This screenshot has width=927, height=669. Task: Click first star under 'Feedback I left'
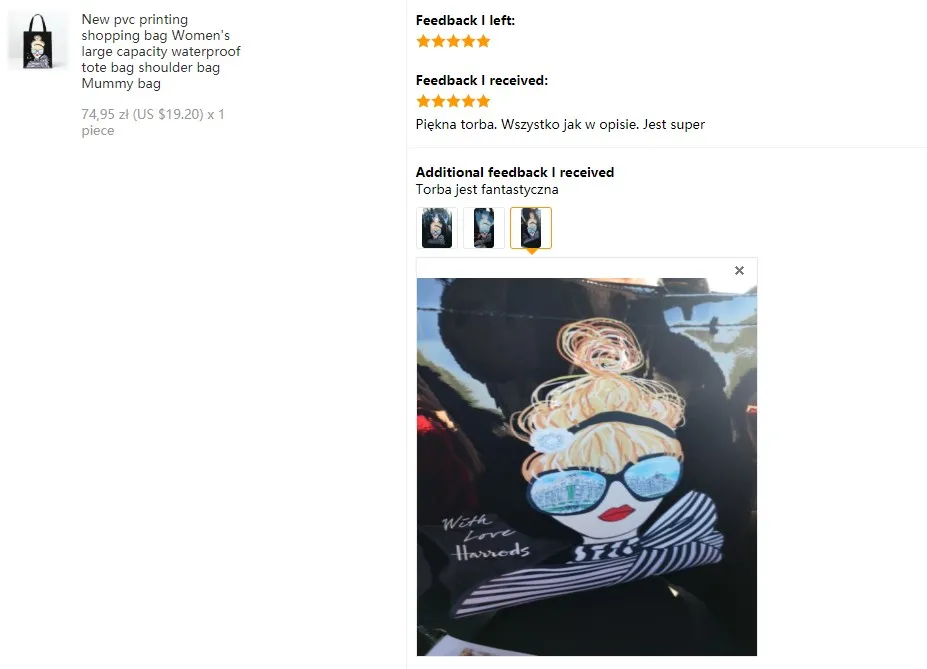coord(423,41)
